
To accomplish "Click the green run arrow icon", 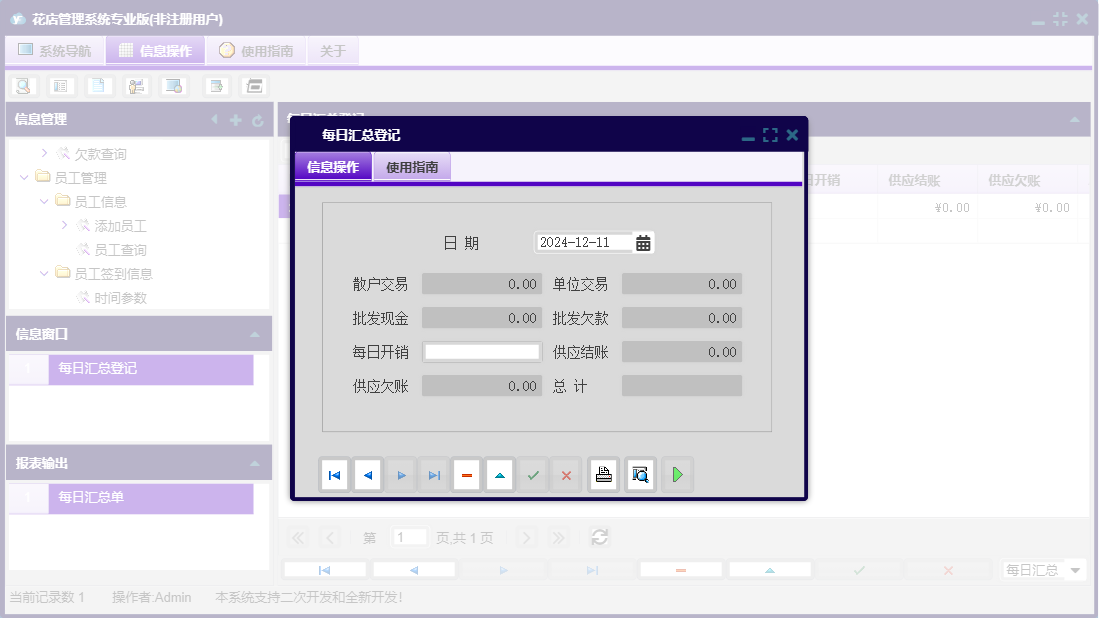I will pos(677,475).
